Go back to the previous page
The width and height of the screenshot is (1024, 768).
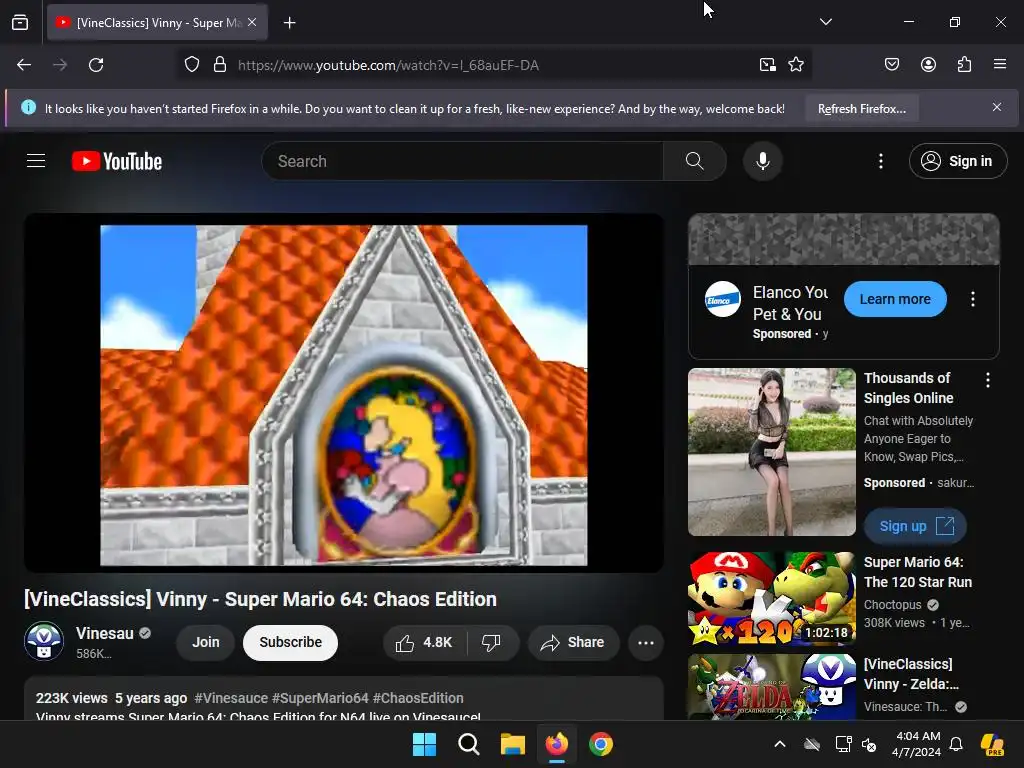(24, 65)
